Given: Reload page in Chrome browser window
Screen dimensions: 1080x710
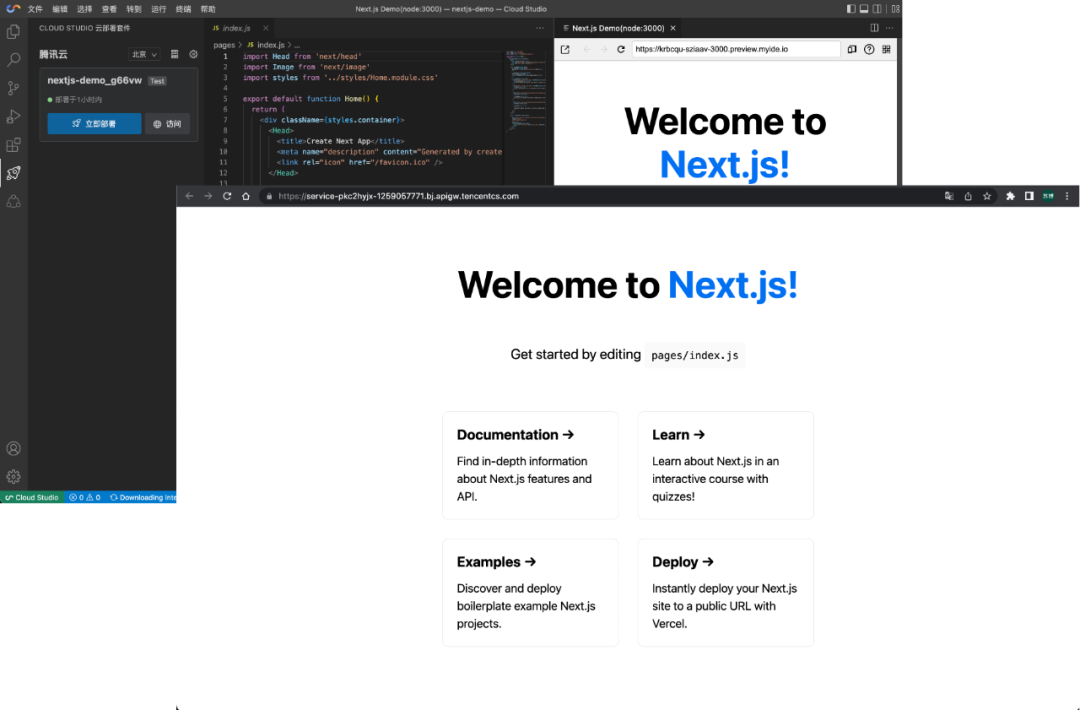Looking at the screenshot, I should [x=227, y=196].
